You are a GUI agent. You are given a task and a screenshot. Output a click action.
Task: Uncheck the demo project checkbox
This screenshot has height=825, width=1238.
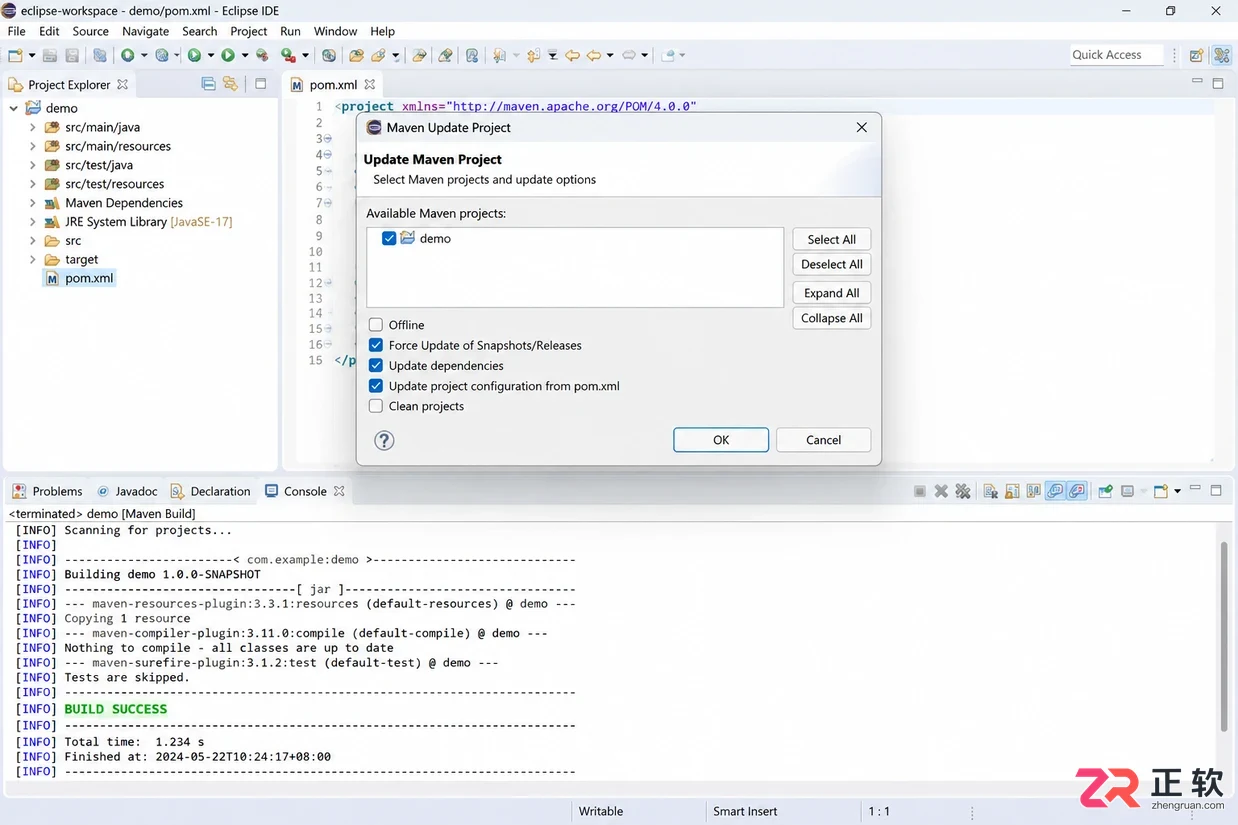click(389, 239)
